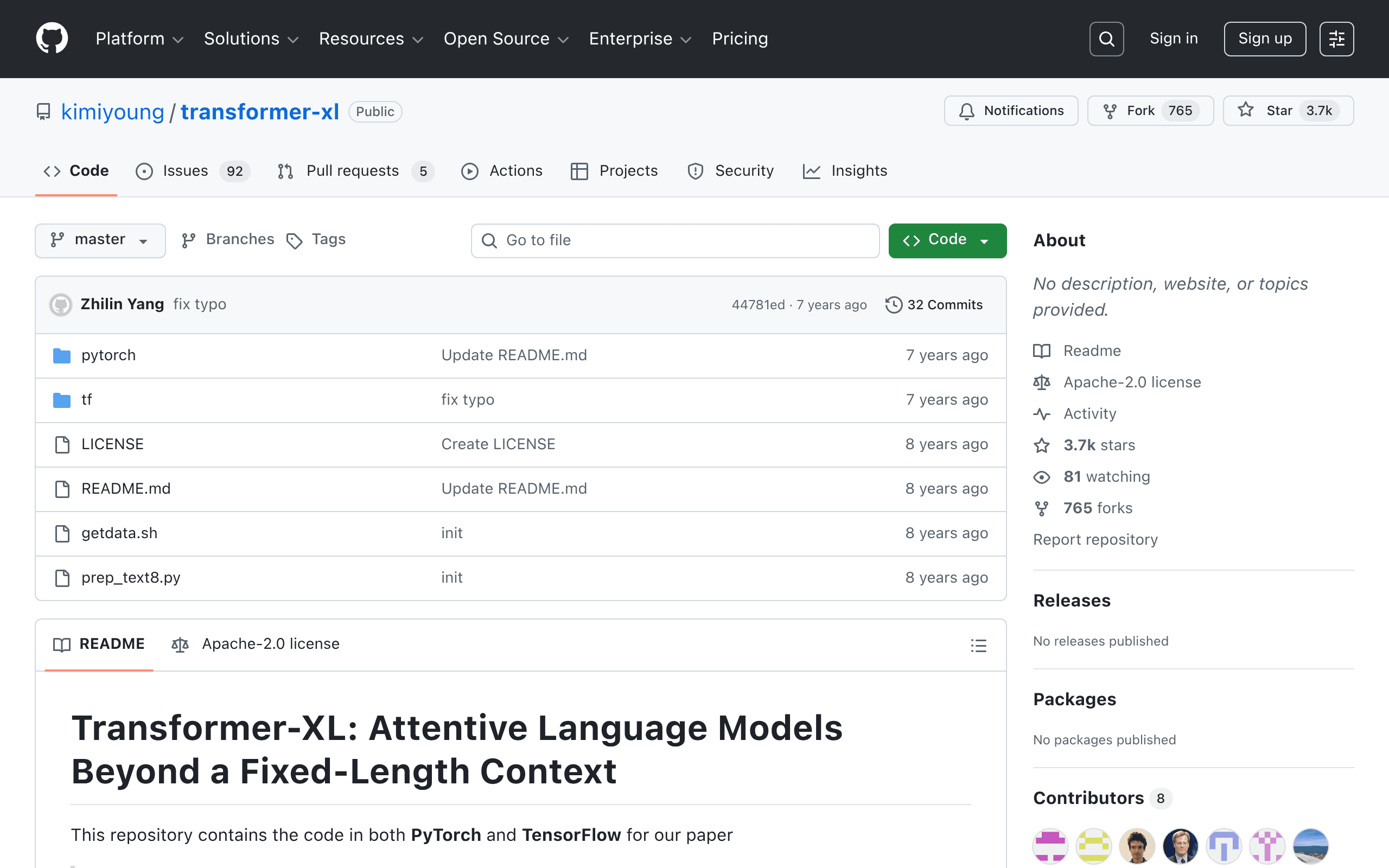Select the README tab in file viewer

coord(99,644)
